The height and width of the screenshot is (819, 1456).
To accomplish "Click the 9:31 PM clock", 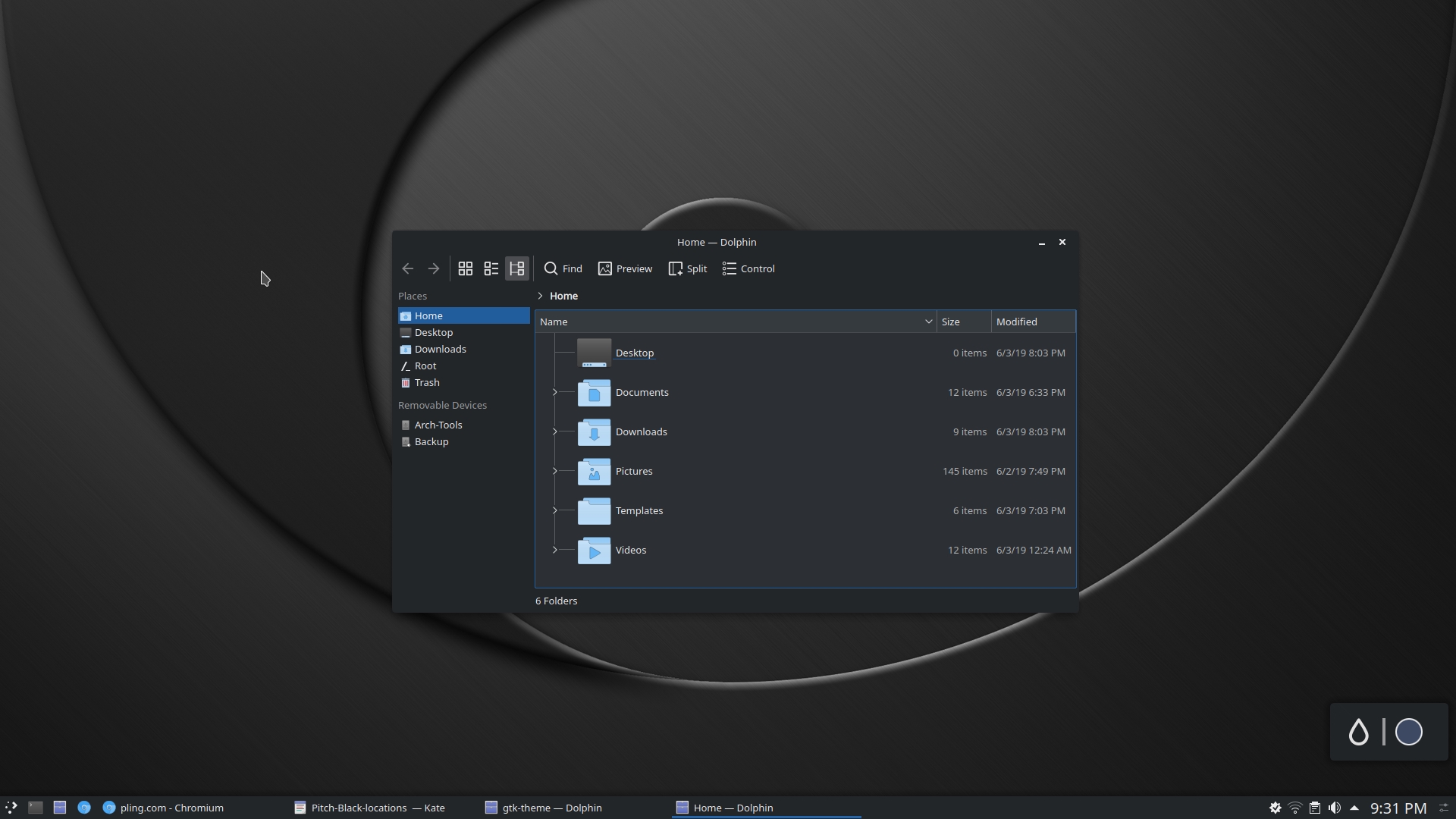I will click(x=1398, y=808).
